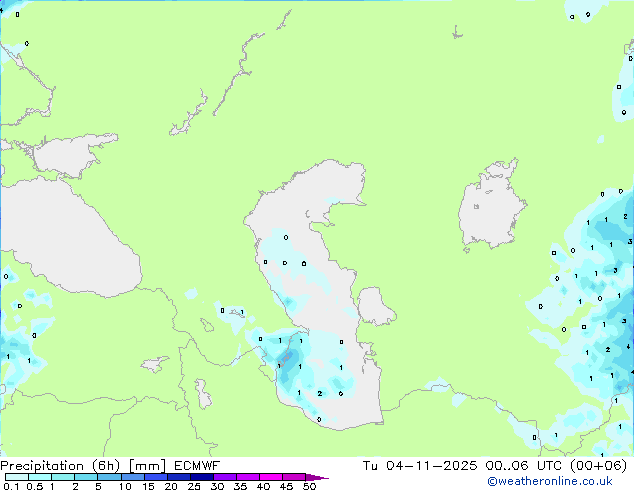
Task: Click the above-50 arrow tip of legend
Action: [x=317, y=477]
